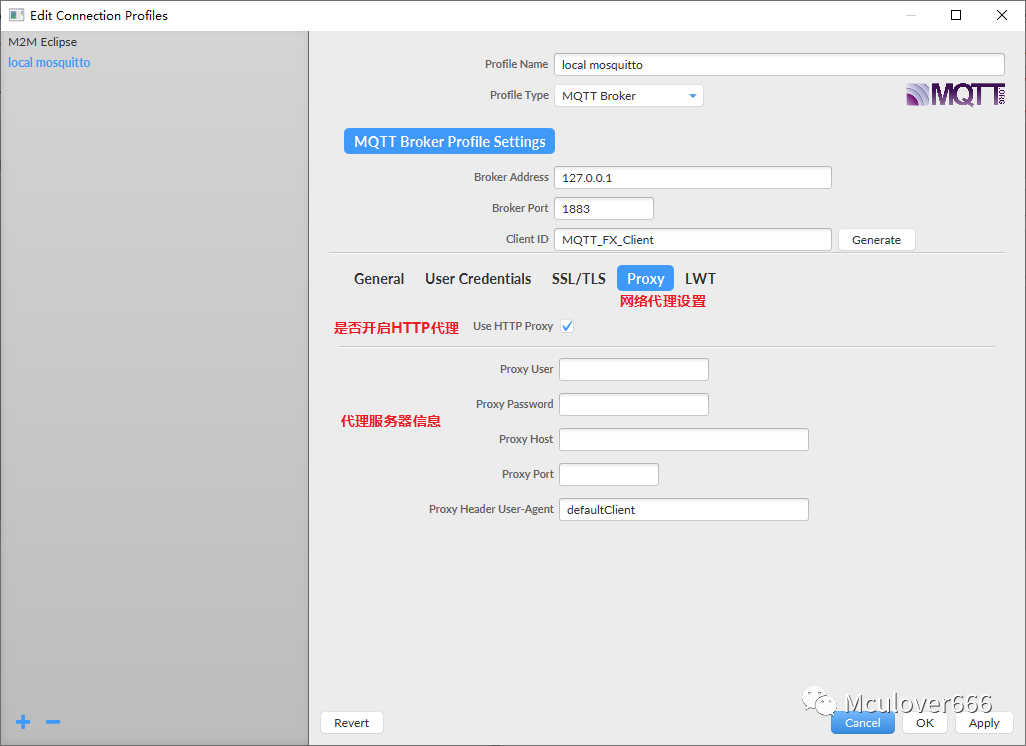Image resolution: width=1026 pixels, height=746 pixels.
Task: Click the Cancel button
Action: [x=862, y=722]
